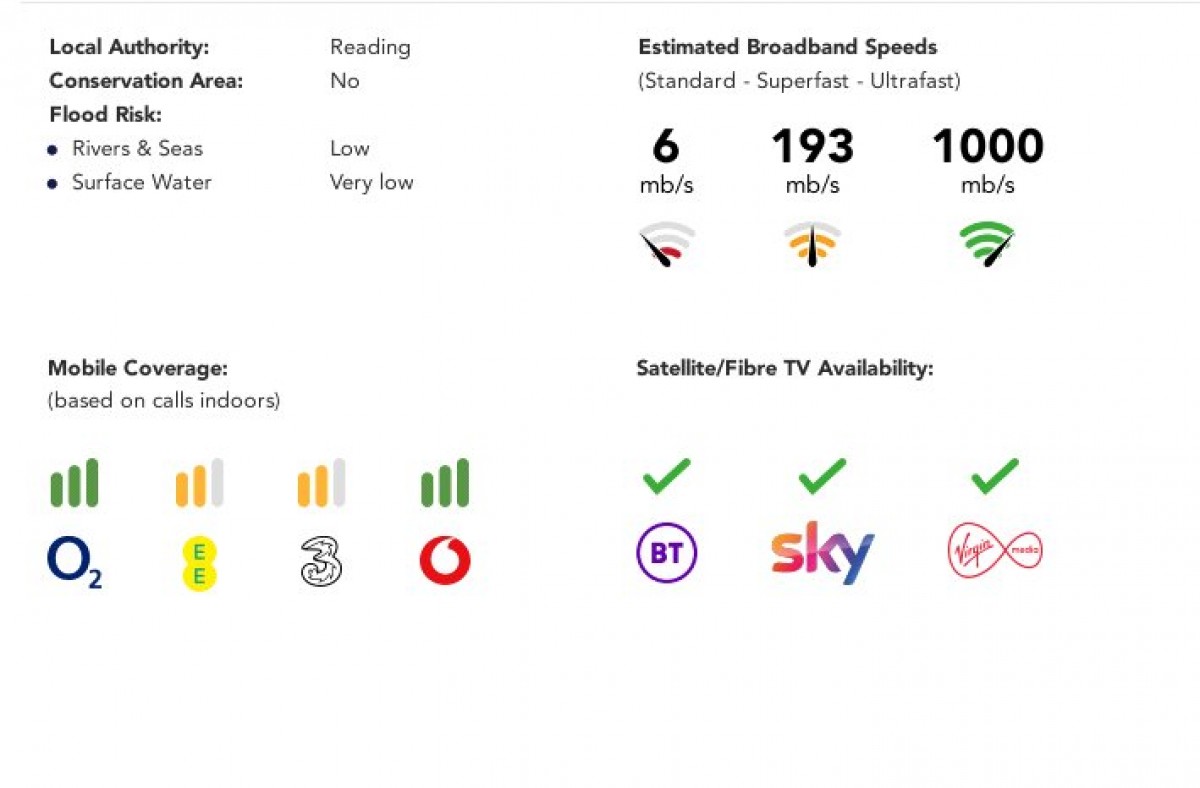Click the orange signal bars above EE
The height and width of the screenshot is (788, 1200).
pos(199,483)
